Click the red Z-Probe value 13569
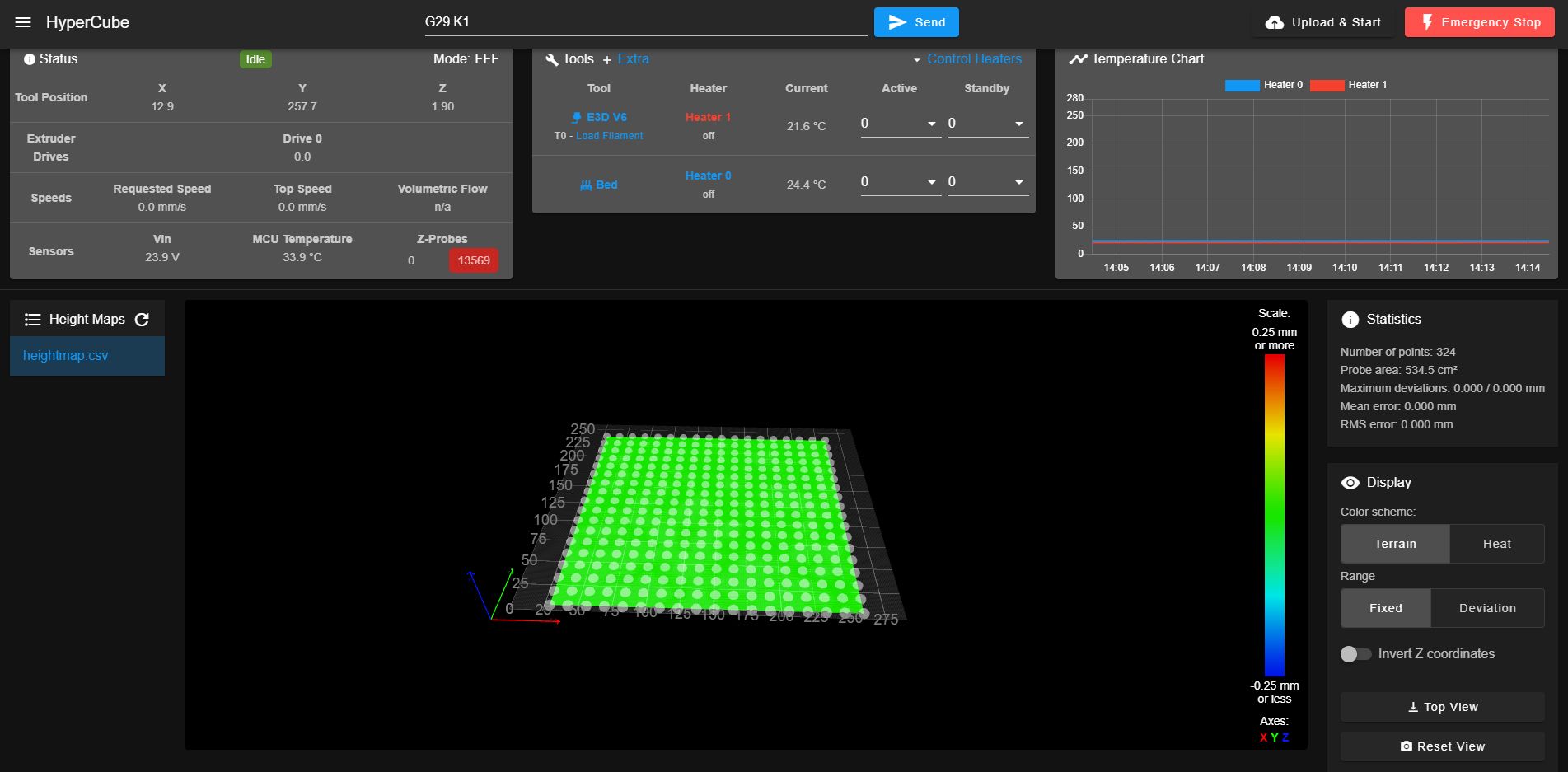Viewport: 1568px width, 772px height. click(x=474, y=260)
